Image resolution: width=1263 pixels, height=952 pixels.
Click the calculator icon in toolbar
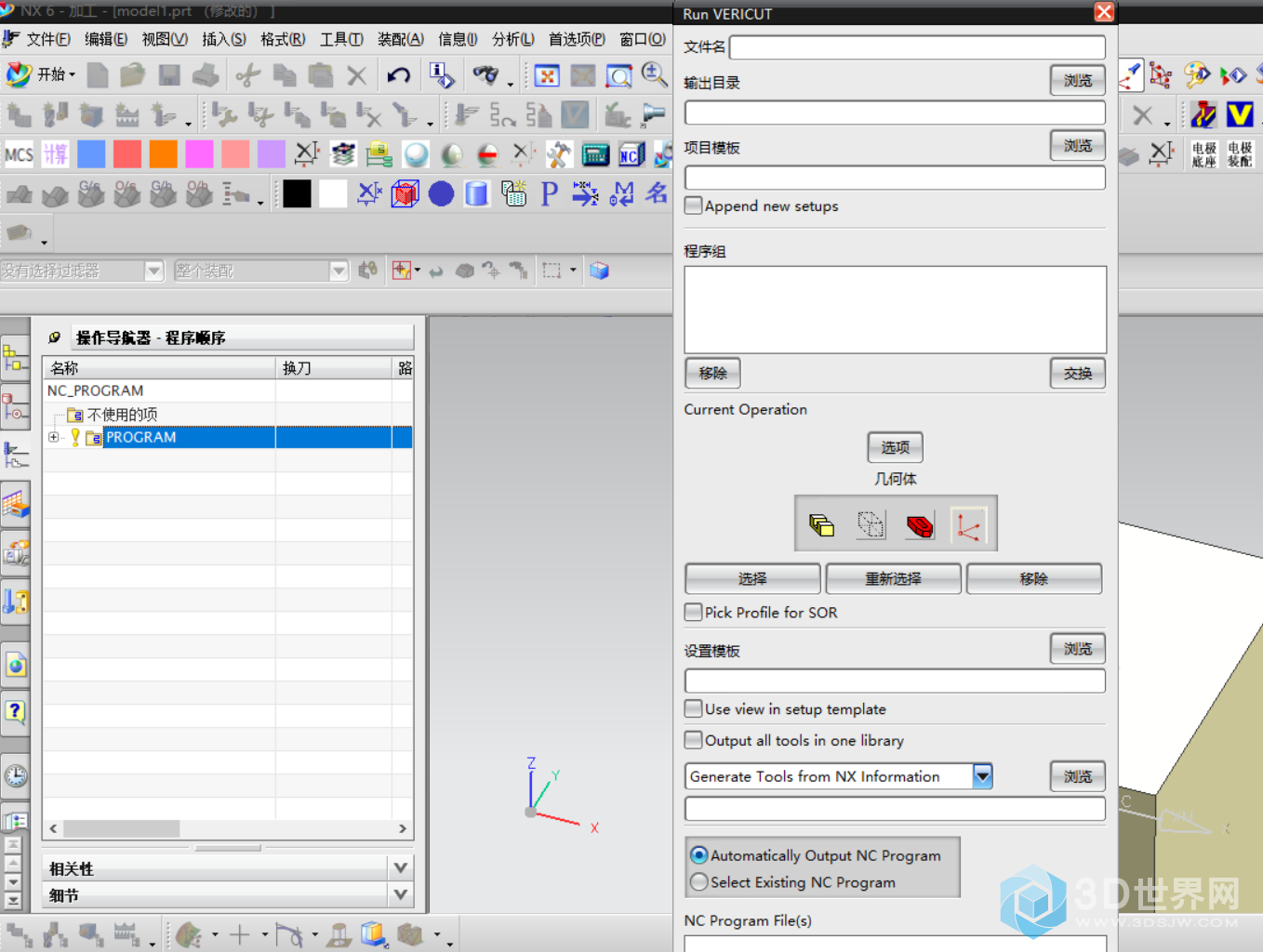click(x=595, y=154)
